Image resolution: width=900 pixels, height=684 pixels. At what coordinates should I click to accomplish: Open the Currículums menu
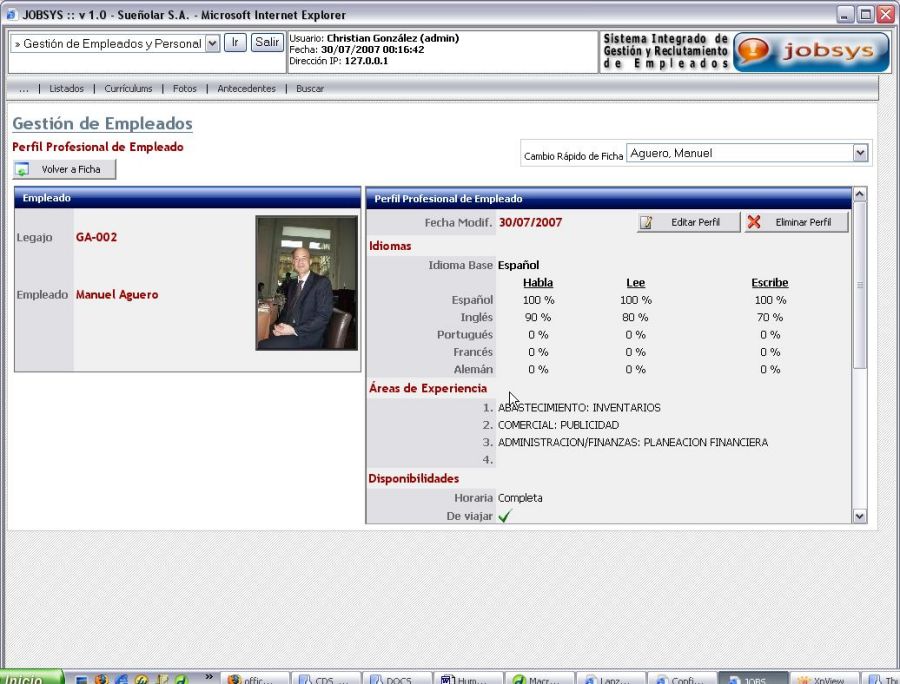point(128,89)
